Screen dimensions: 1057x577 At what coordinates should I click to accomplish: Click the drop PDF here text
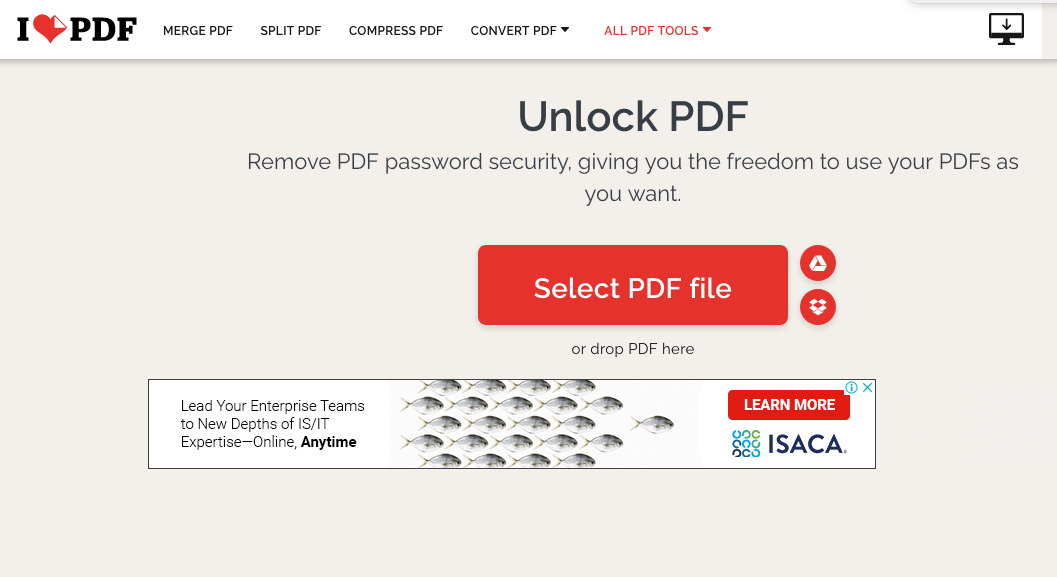[632, 349]
